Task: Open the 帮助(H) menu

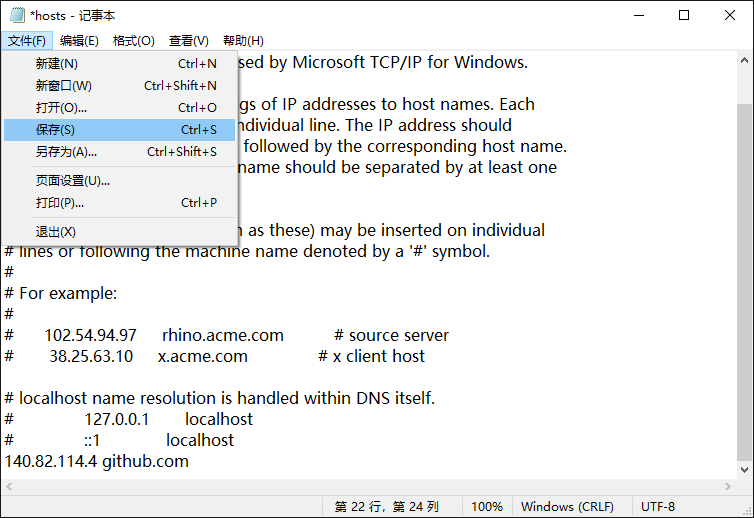Action: (x=243, y=41)
